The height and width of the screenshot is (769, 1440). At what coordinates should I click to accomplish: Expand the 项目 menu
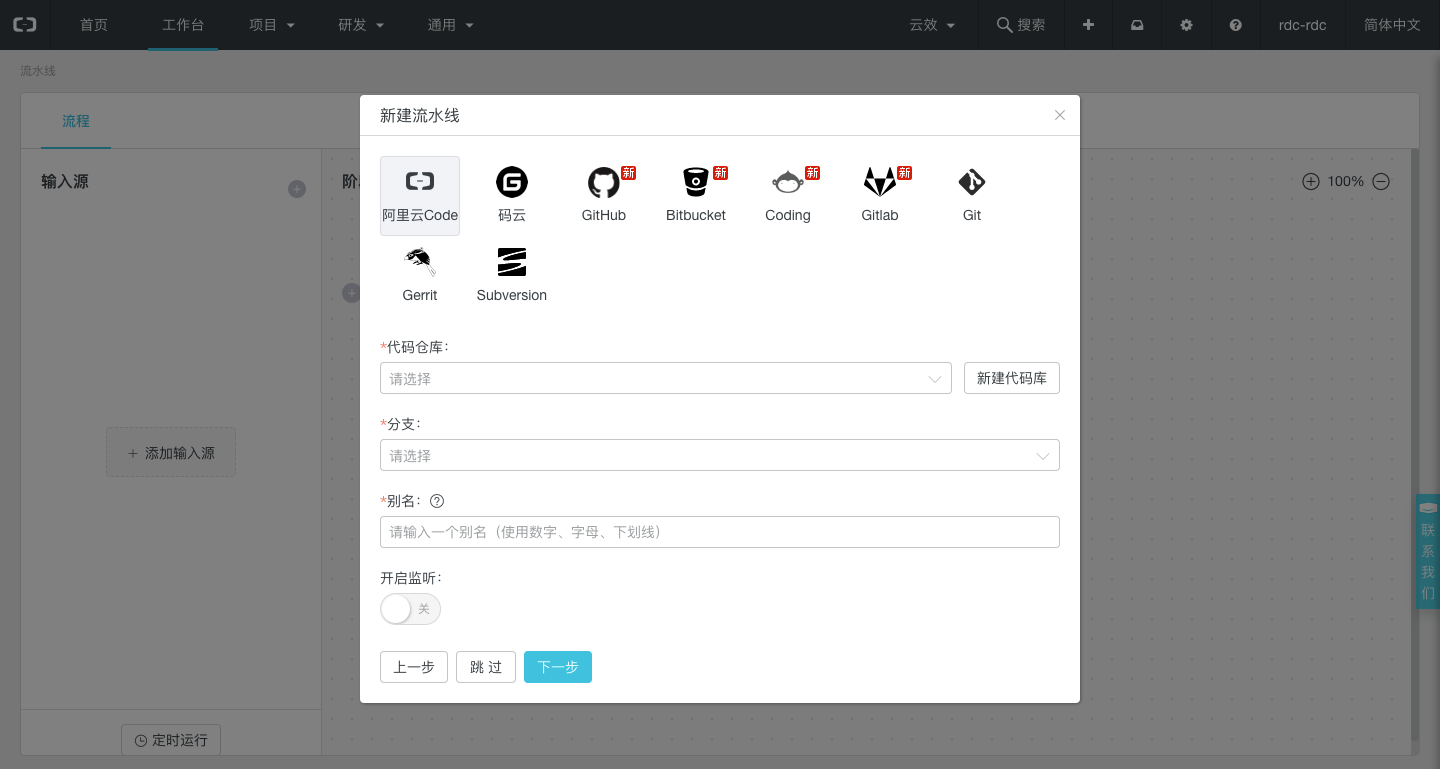click(272, 25)
